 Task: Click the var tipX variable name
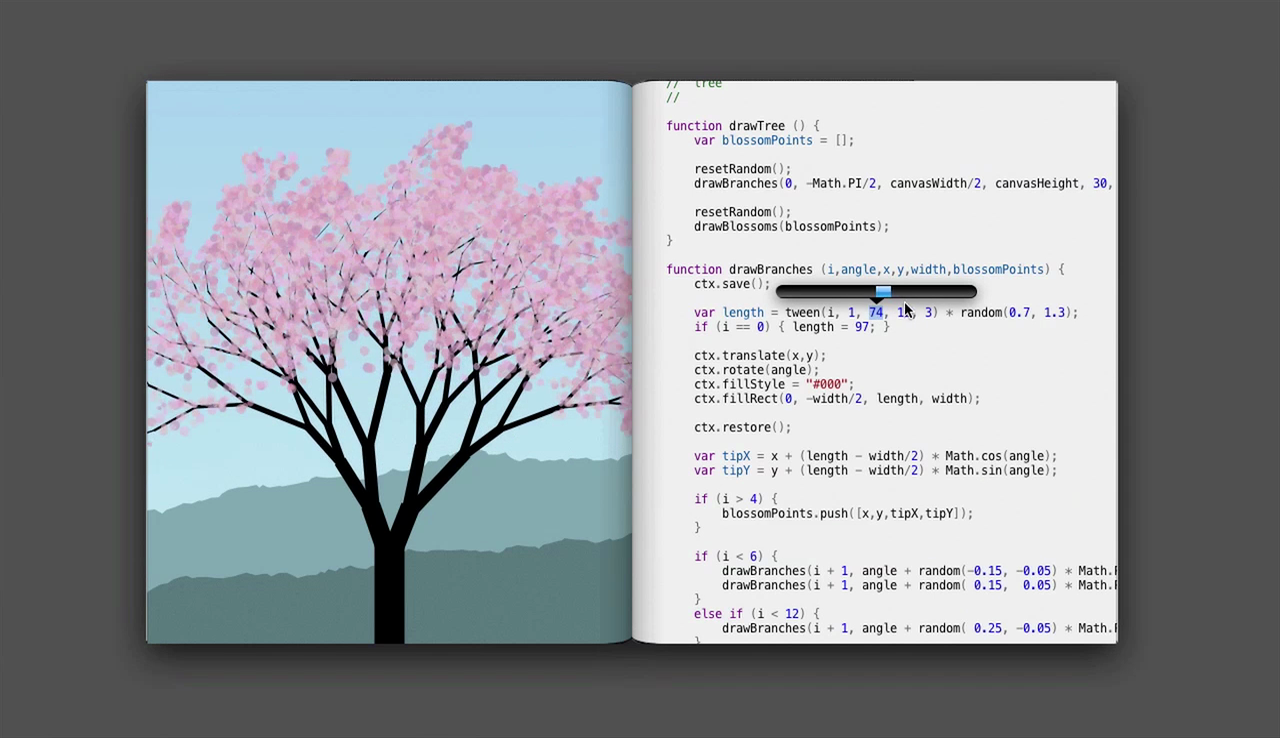click(x=736, y=456)
